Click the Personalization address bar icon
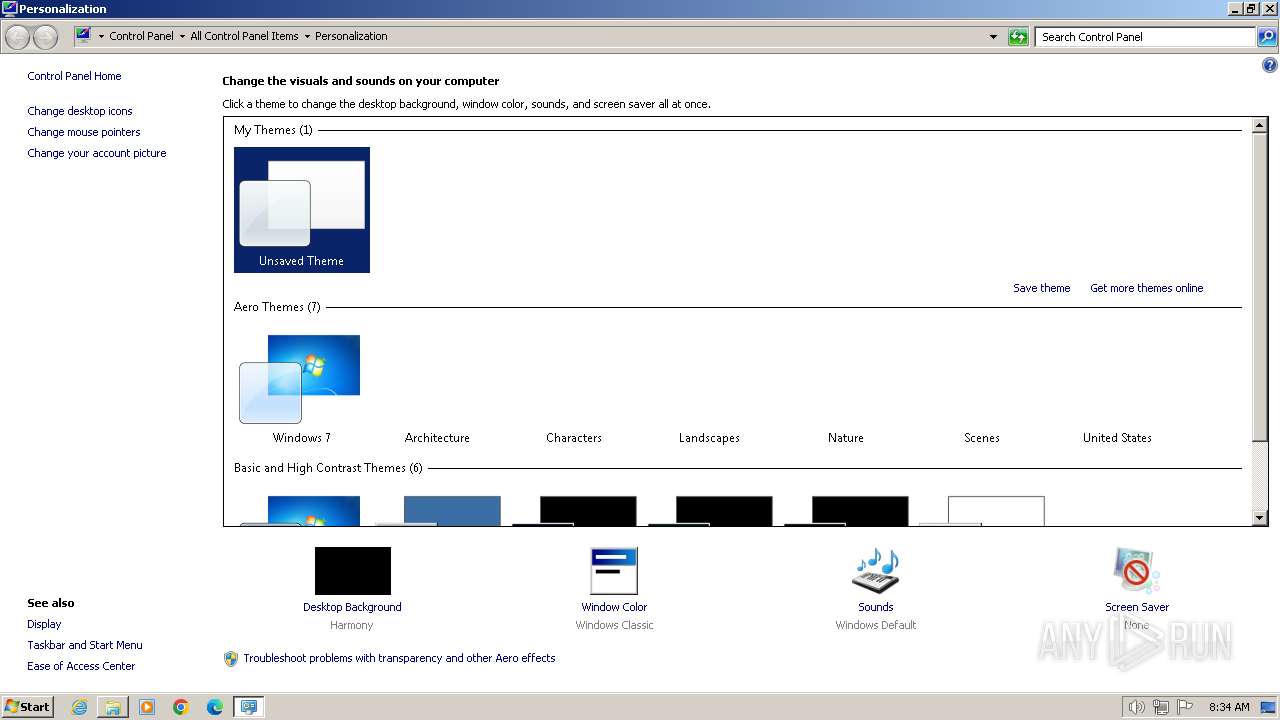Image resolution: width=1280 pixels, height=720 pixels. 83,36
